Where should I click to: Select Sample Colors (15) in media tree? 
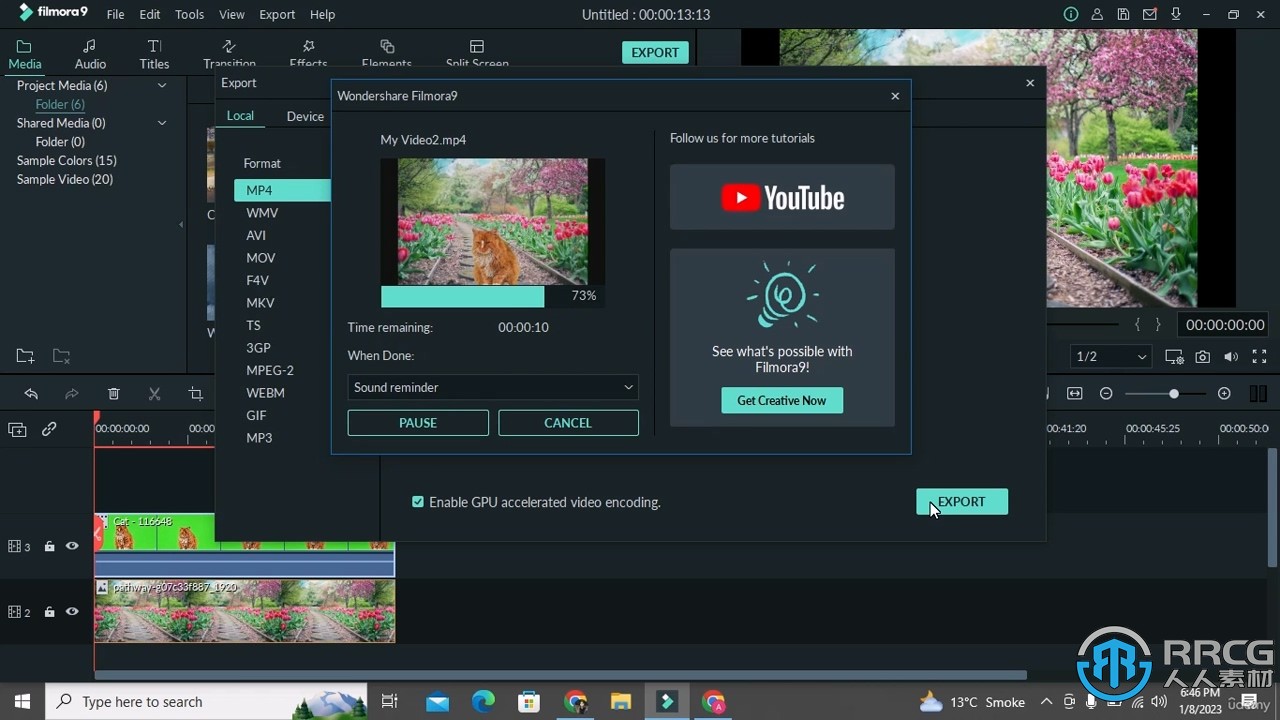(67, 160)
